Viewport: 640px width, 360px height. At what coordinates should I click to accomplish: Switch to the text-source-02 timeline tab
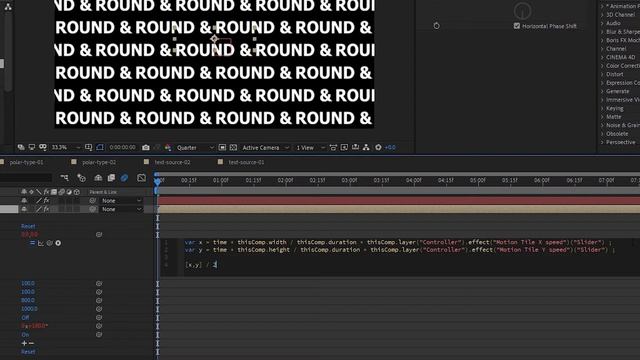point(172,162)
